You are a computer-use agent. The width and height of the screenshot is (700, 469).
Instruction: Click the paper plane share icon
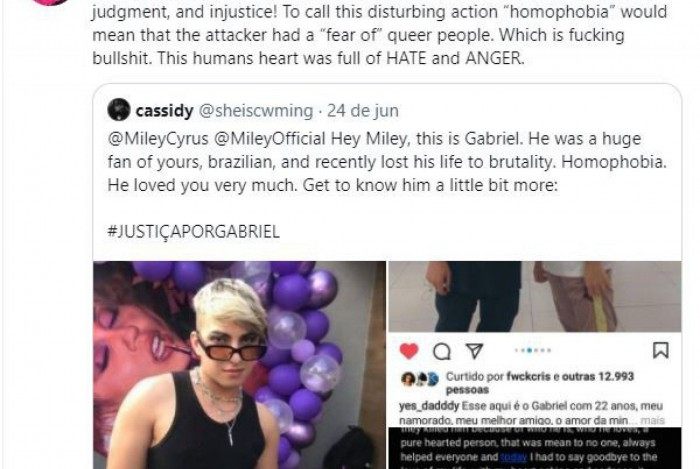point(474,351)
